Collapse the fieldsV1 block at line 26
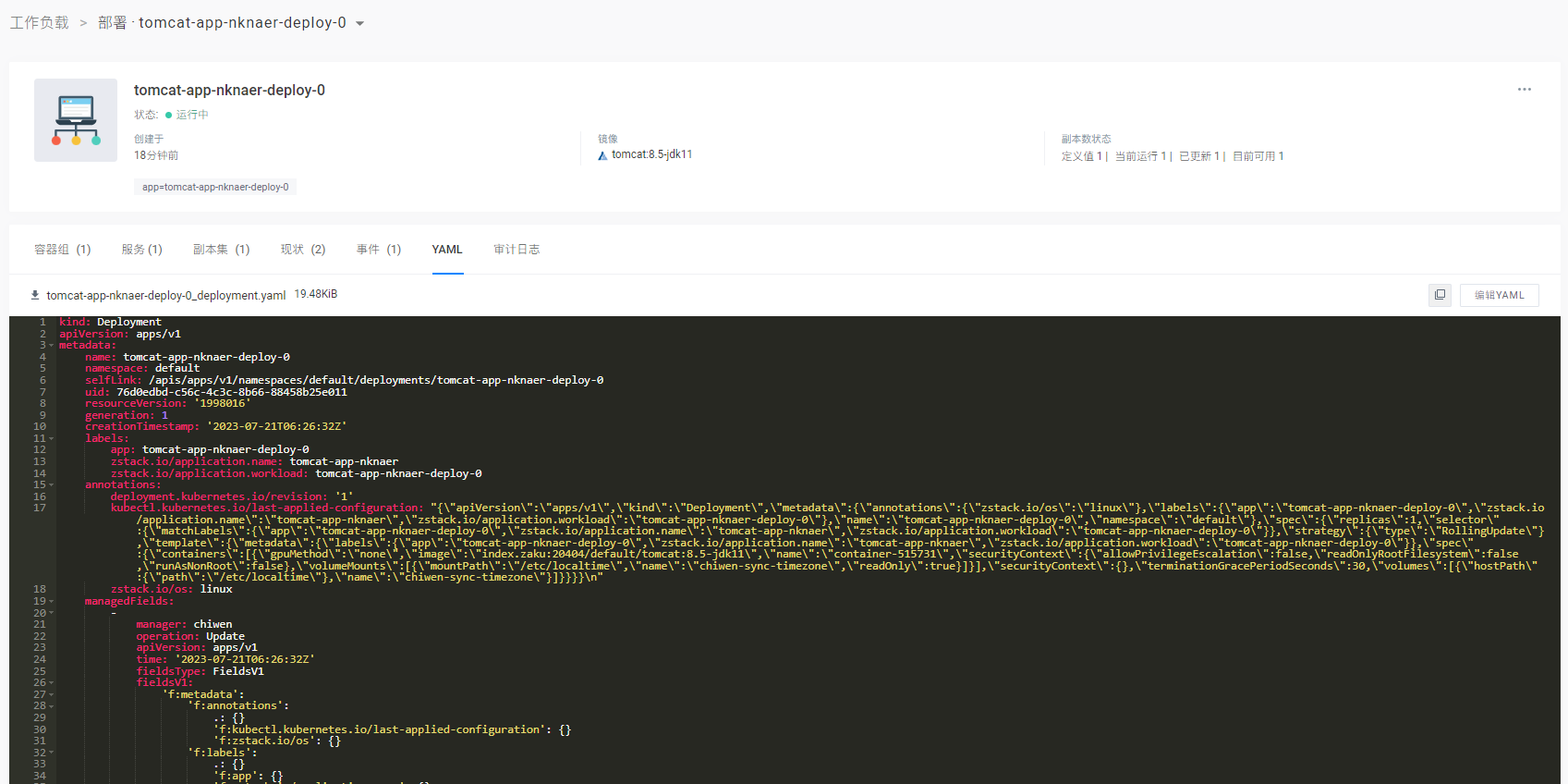Viewport: 1568px width, 784px height. (x=52, y=683)
